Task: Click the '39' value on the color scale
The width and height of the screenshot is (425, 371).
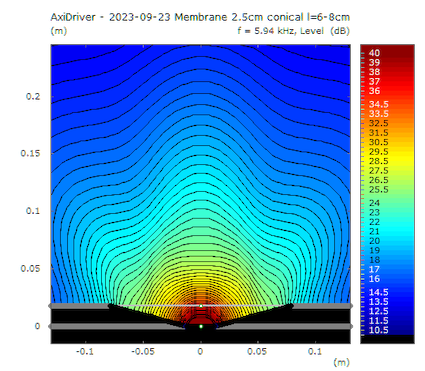Action: 374,63
